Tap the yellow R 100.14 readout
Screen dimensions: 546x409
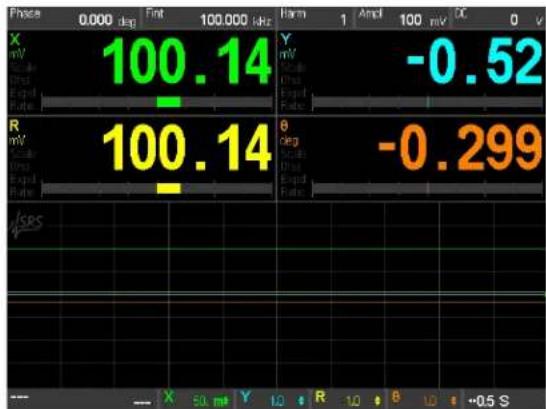click(187, 147)
